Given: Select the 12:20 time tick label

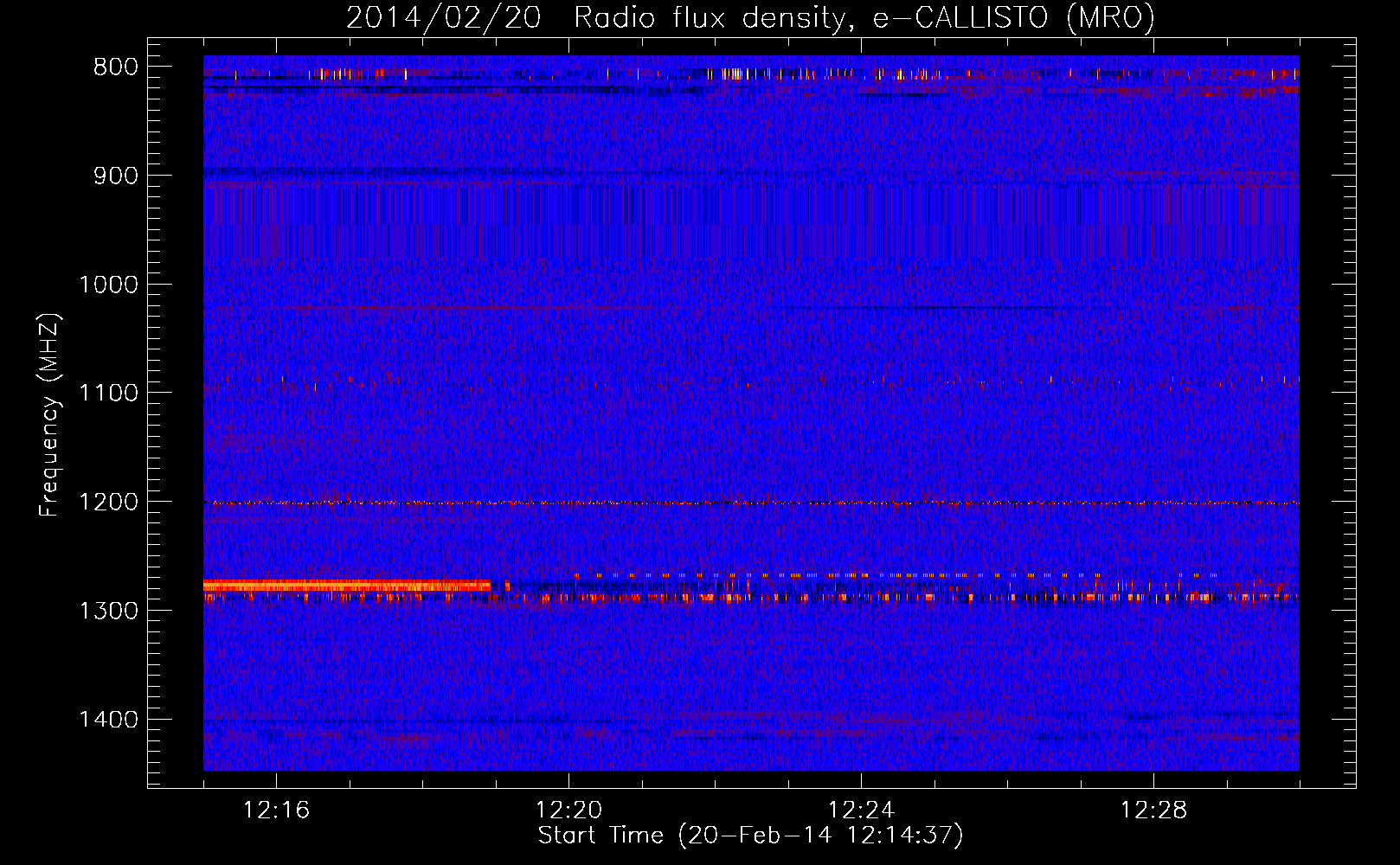Looking at the screenshot, I should [x=568, y=811].
